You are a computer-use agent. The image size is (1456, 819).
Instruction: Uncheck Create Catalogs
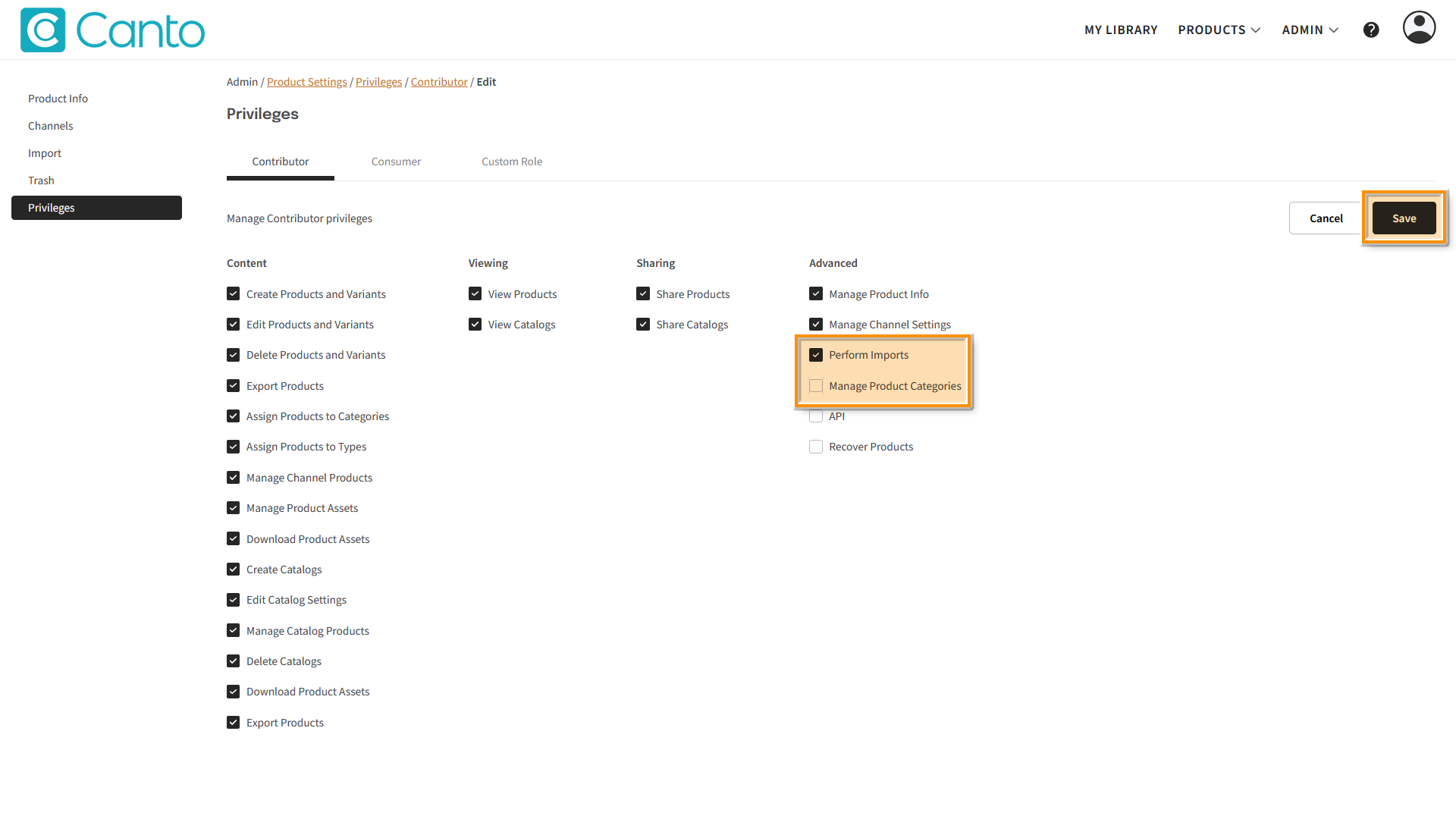(234, 570)
